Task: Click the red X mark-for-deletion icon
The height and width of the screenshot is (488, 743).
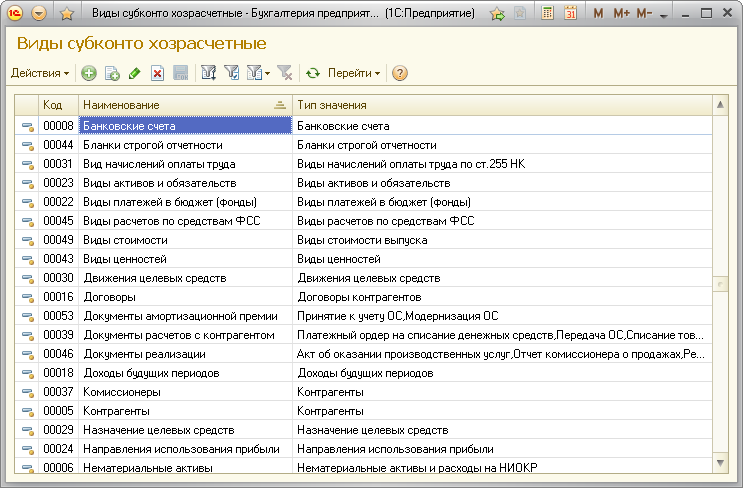Action: coord(157,73)
